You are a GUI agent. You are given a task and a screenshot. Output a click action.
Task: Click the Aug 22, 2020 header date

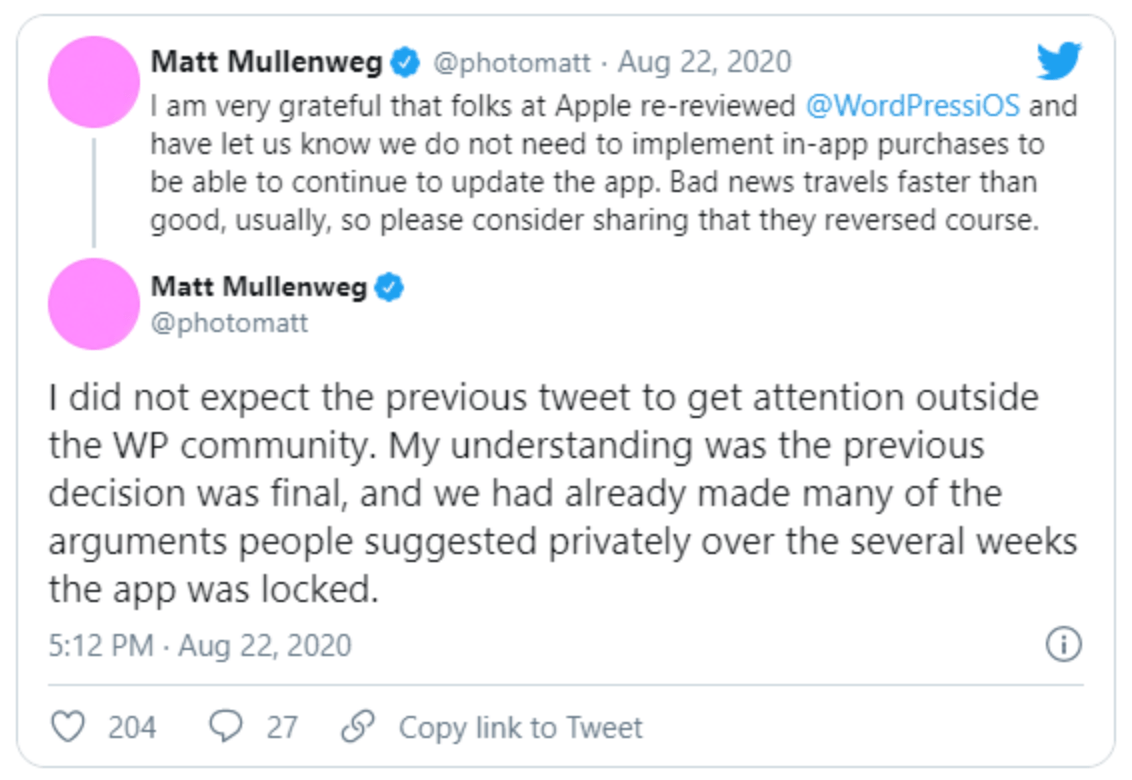705,62
